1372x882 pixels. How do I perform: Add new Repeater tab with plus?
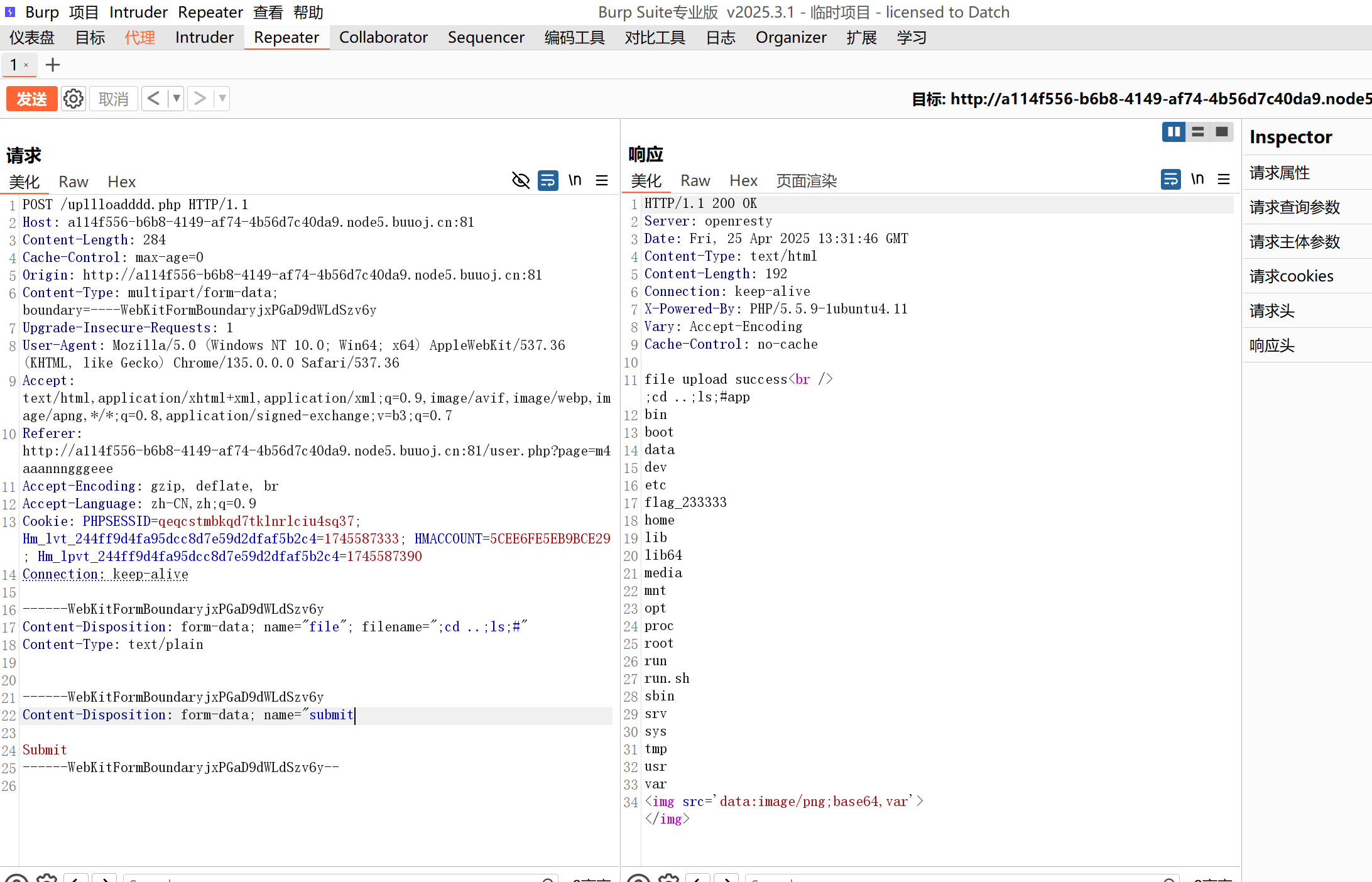[53, 65]
